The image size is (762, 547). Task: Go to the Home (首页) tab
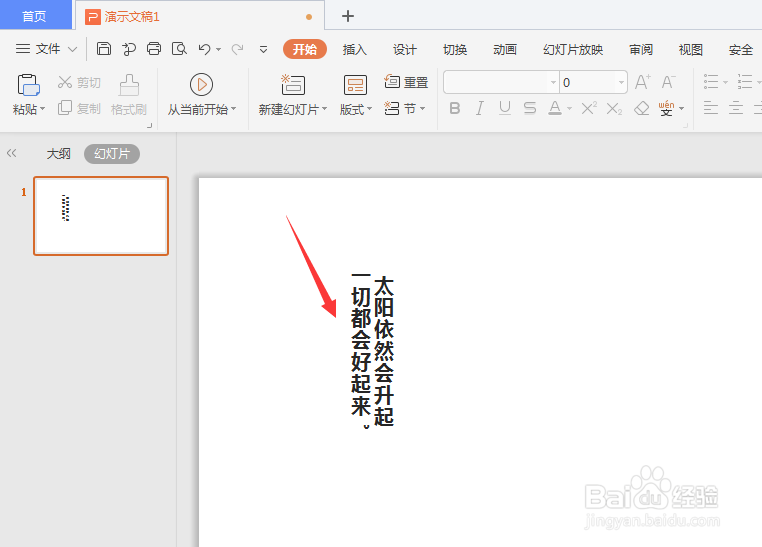[35, 16]
